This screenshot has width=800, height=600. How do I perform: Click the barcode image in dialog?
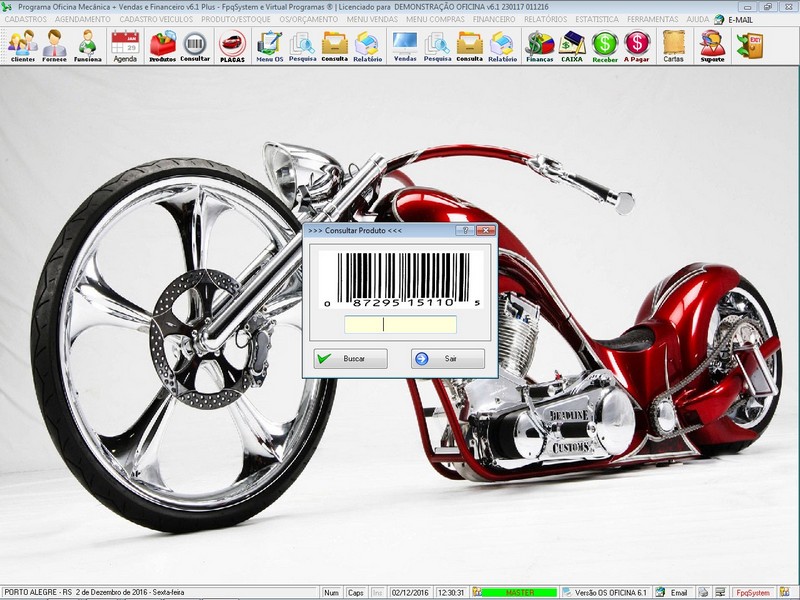coord(402,280)
